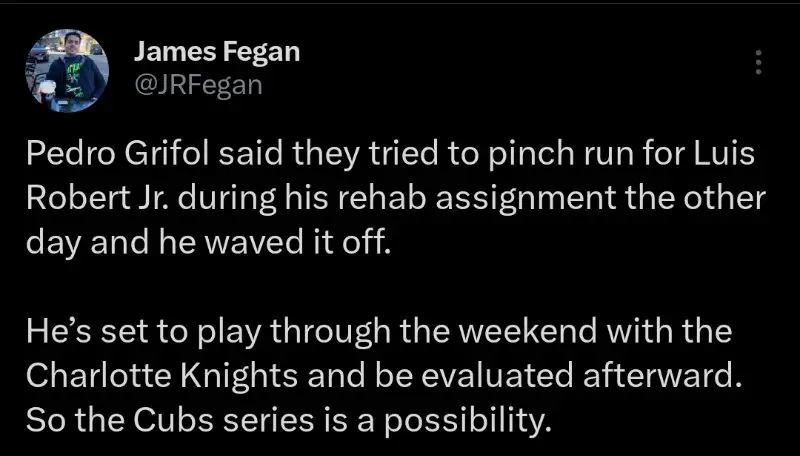
Task: Click the @JRFegan handle
Action: 196,85
